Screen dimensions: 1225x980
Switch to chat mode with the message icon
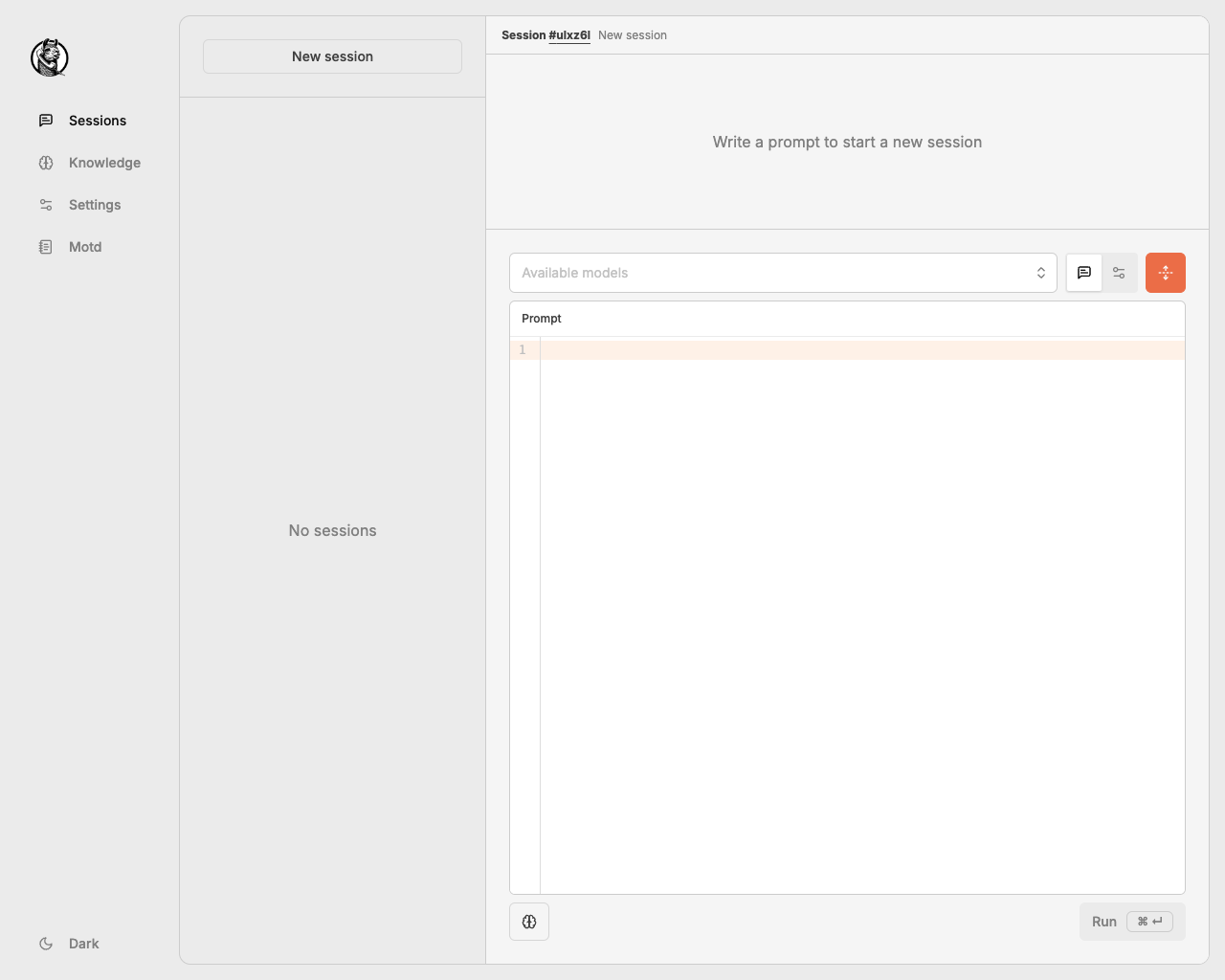pos(1084,273)
